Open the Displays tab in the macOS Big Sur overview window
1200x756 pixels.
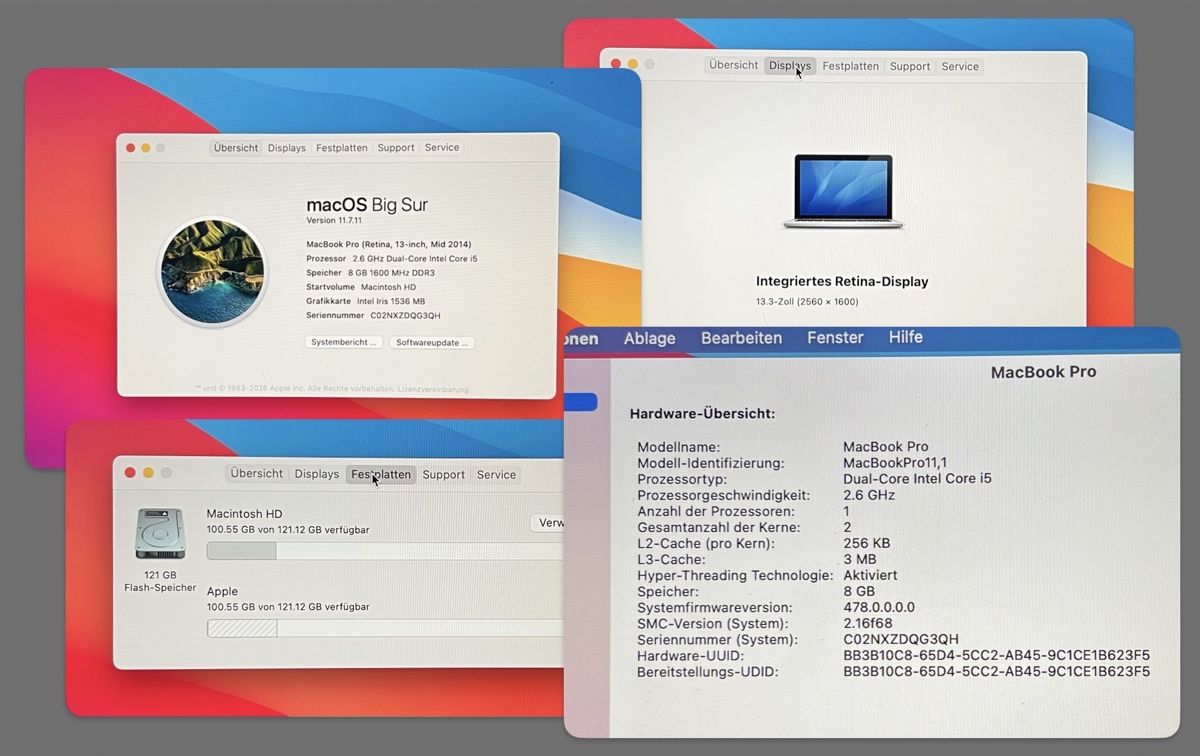click(x=286, y=148)
